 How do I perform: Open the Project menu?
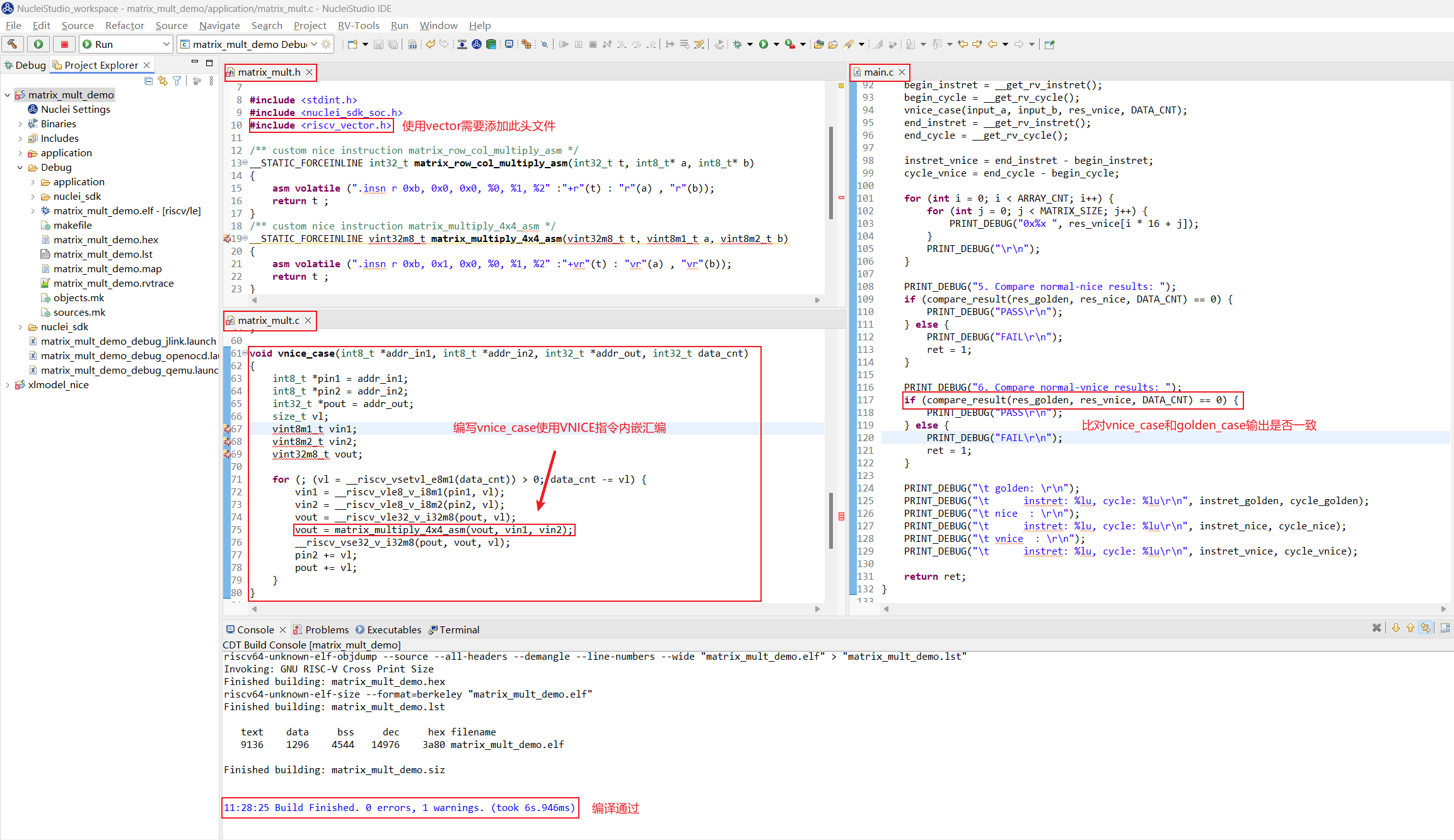(310, 25)
